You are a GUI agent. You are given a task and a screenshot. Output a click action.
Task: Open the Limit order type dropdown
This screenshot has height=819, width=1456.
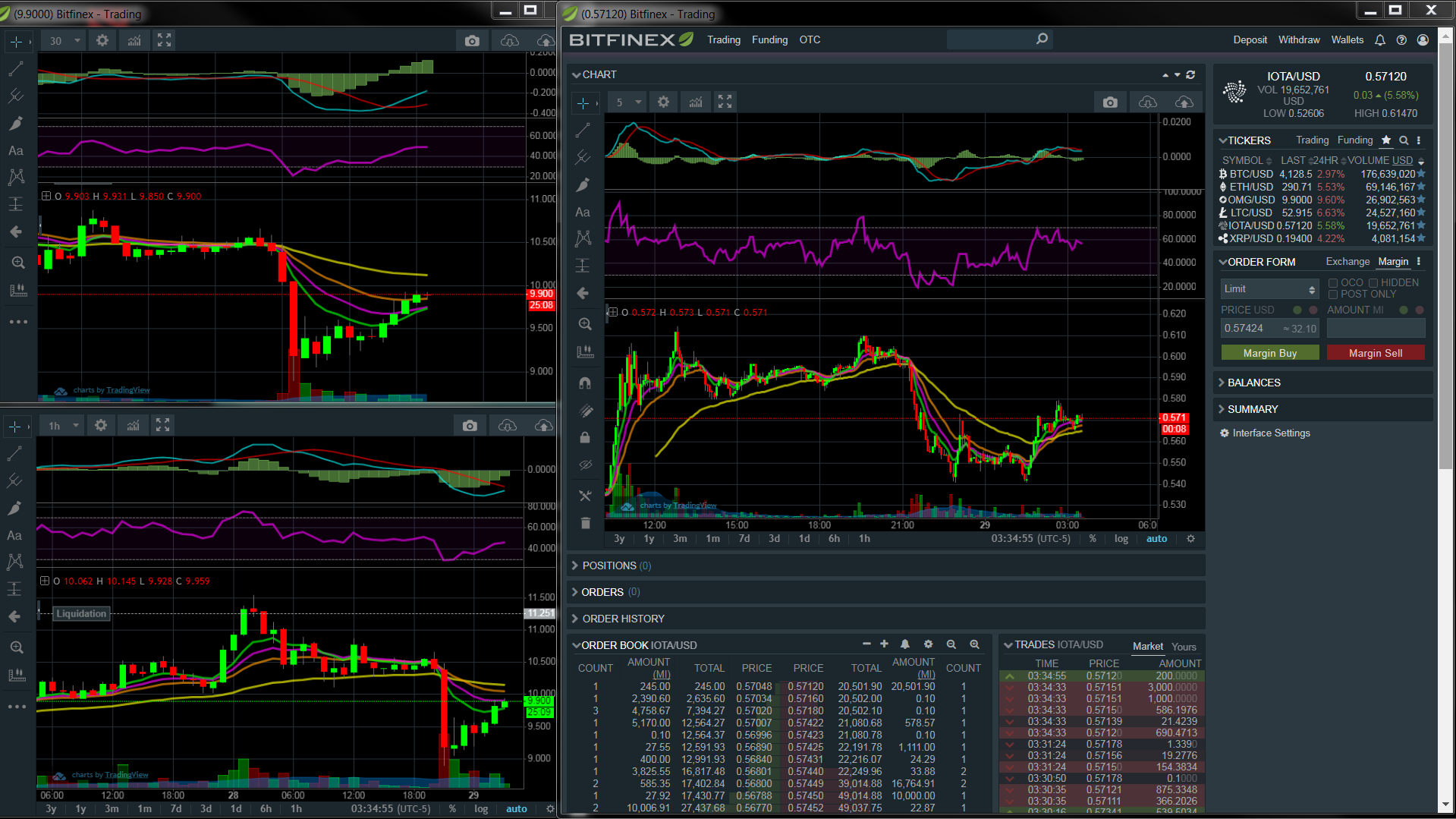coord(1269,288)
